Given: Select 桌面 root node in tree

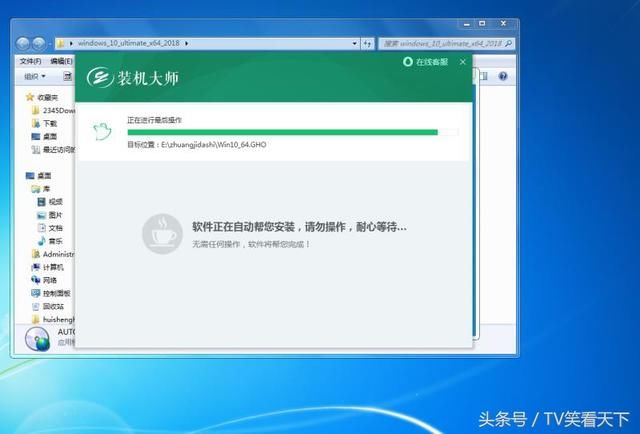Looking at the screenshot, I should 39,176.
